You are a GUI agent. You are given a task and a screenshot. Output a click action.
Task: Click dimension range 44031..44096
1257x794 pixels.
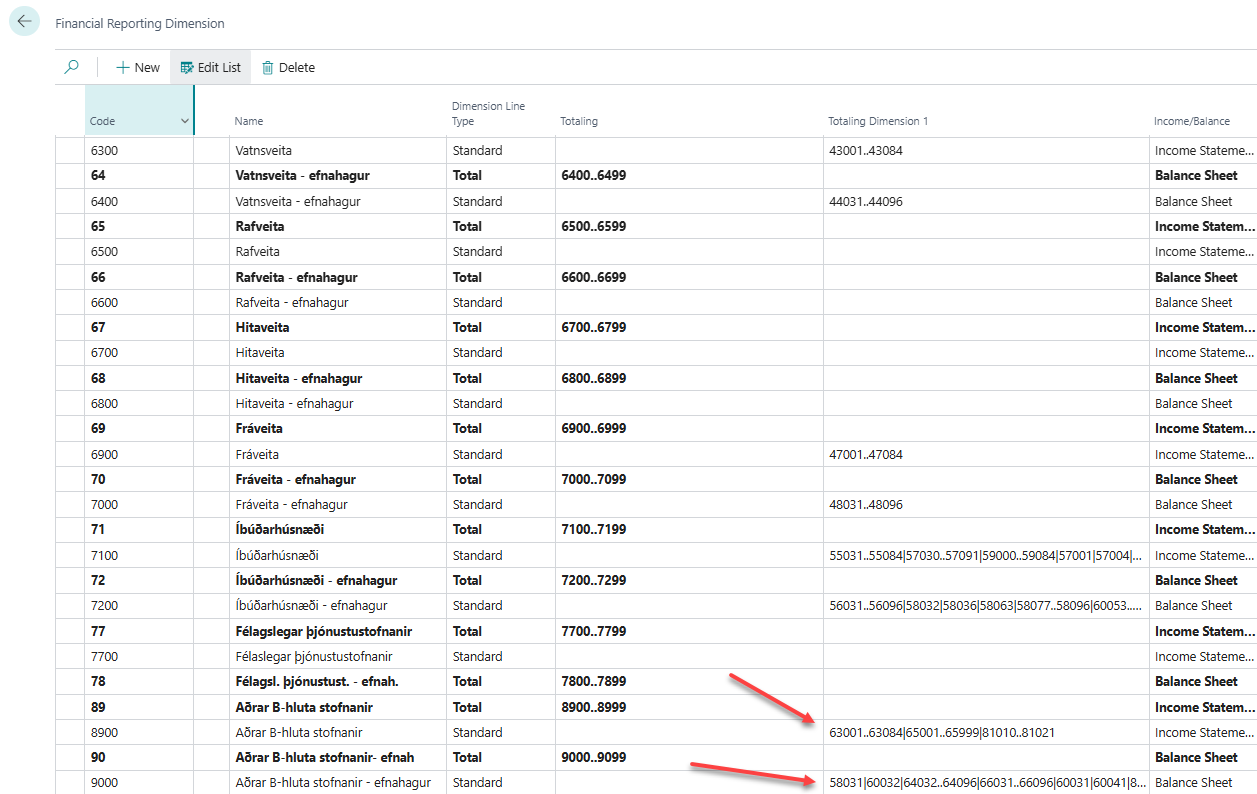tap(866, 201)
